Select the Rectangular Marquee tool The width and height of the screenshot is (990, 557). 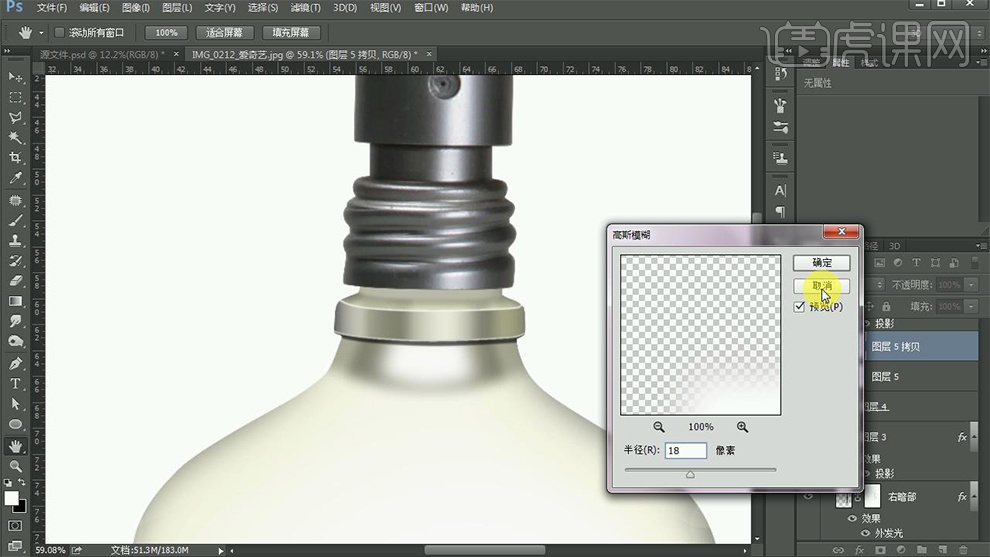point(16,97)
